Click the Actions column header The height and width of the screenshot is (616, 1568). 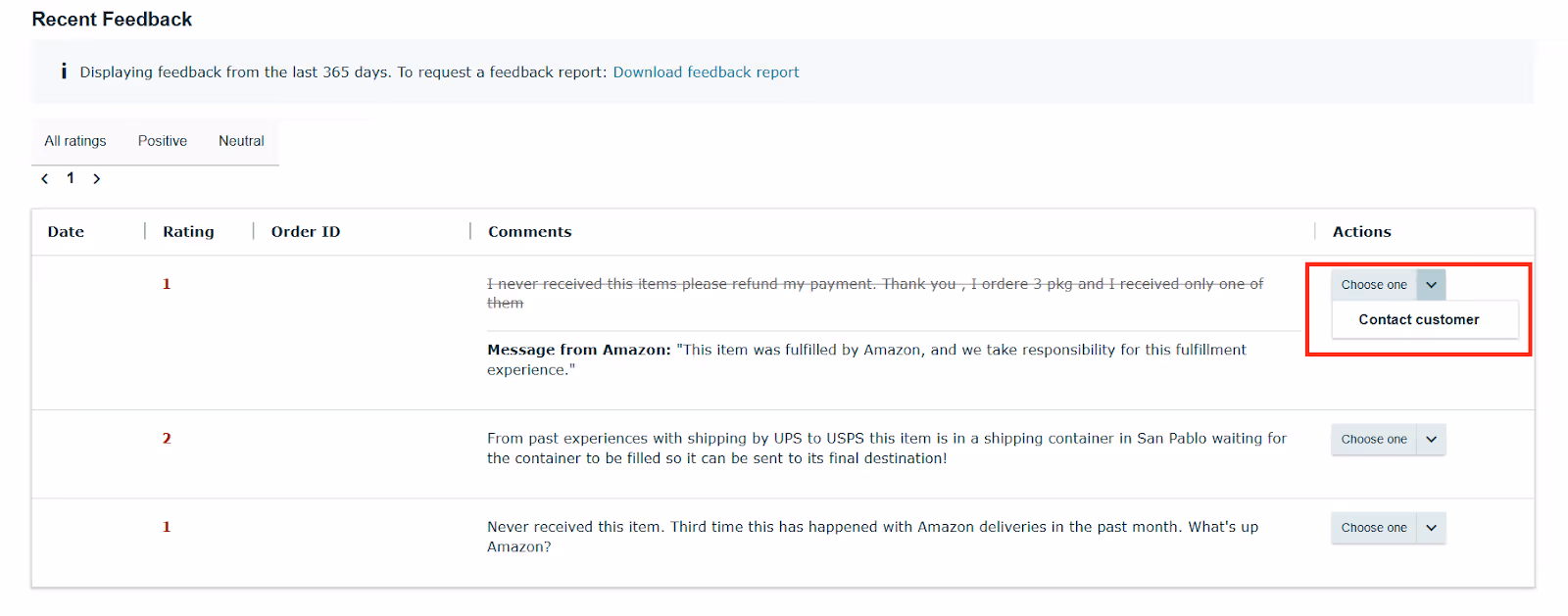pyautogui.click(x=1362, y=232)
